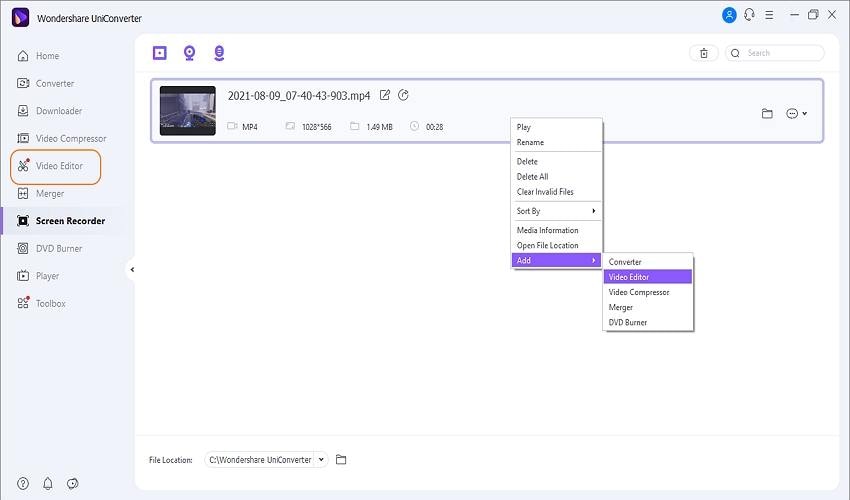Viewport: 850px width, 500px height.
Task: Click the filename 2021-08-09_07-40-43-903.mp4
Action: coord(299,96)
